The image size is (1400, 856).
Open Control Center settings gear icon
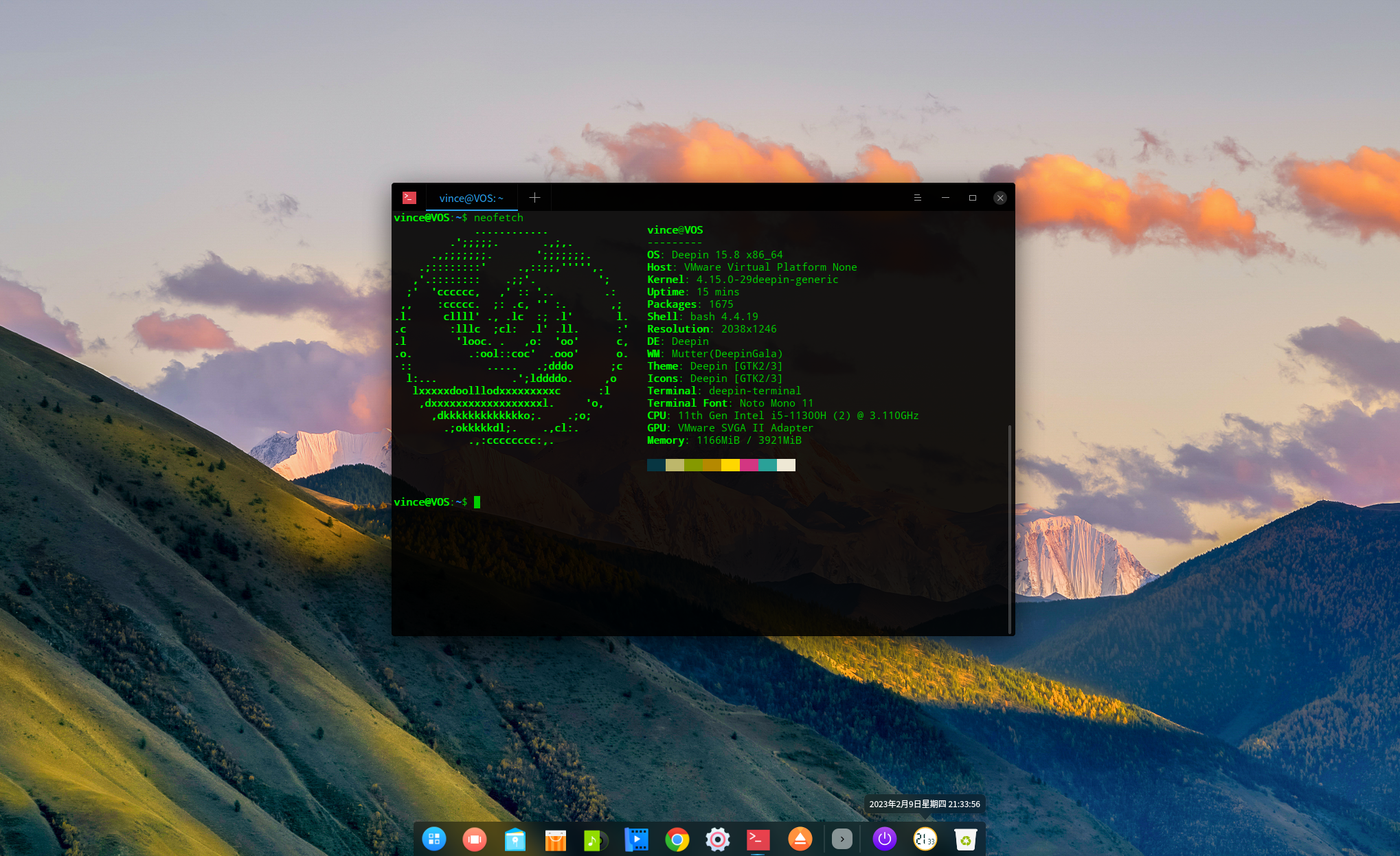(717, 839)
